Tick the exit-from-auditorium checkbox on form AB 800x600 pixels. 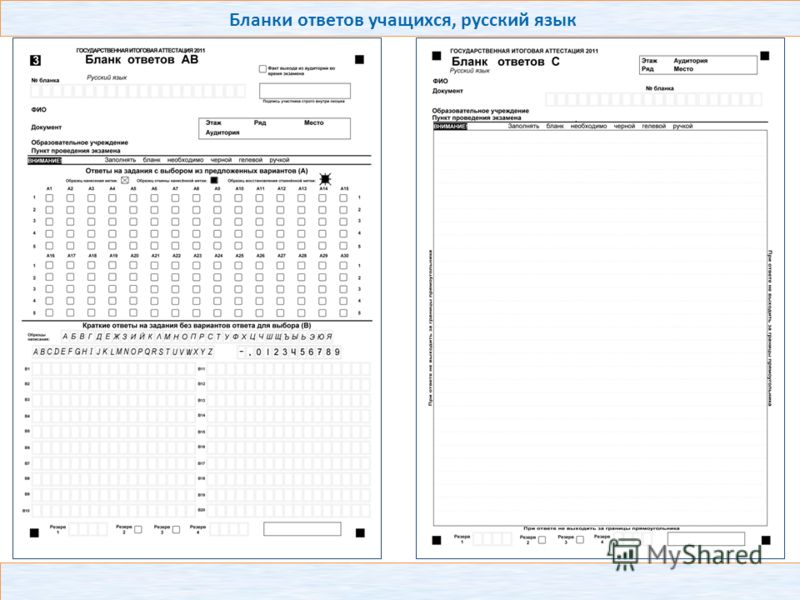tap(263, 69)
